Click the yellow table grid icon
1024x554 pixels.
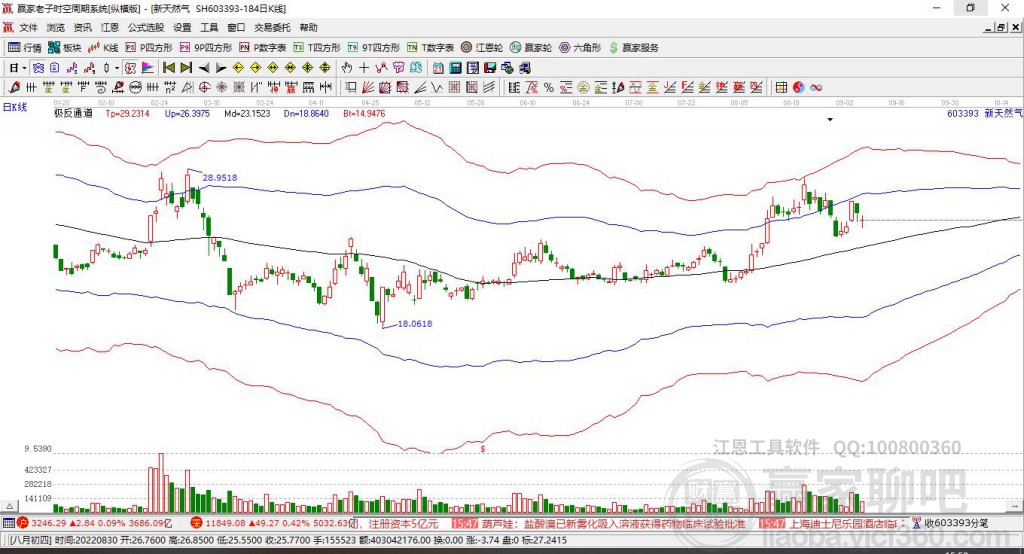point(781,88)
